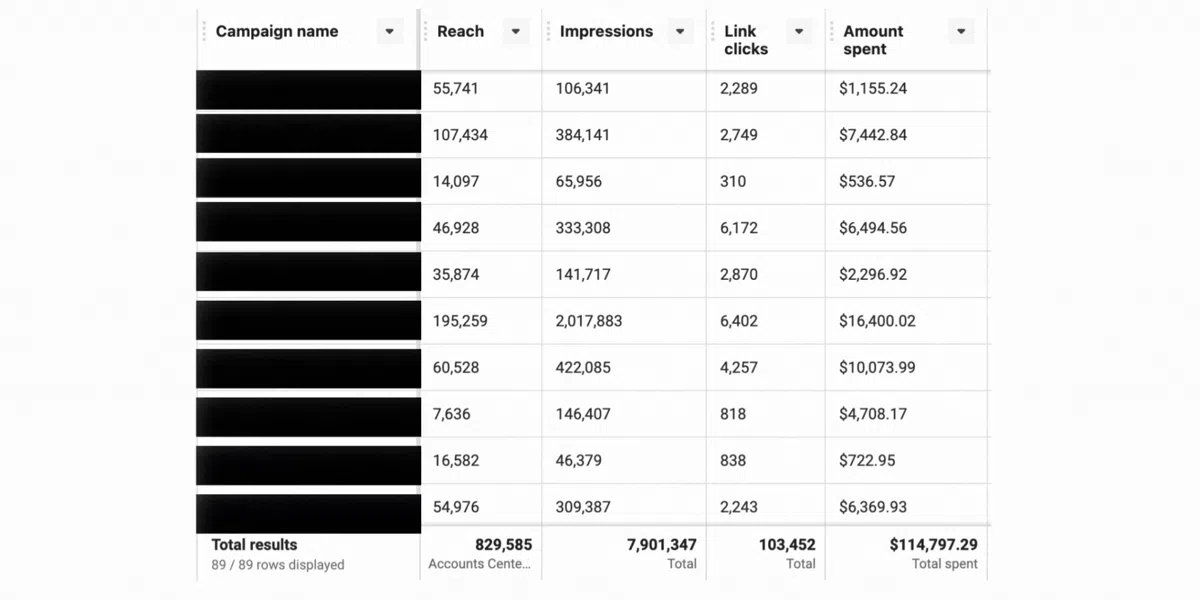Image resolution: width=1200 pixels, height=600 pixels.
Task: Click the Reach column grip handle
Action: click(427, 31)
